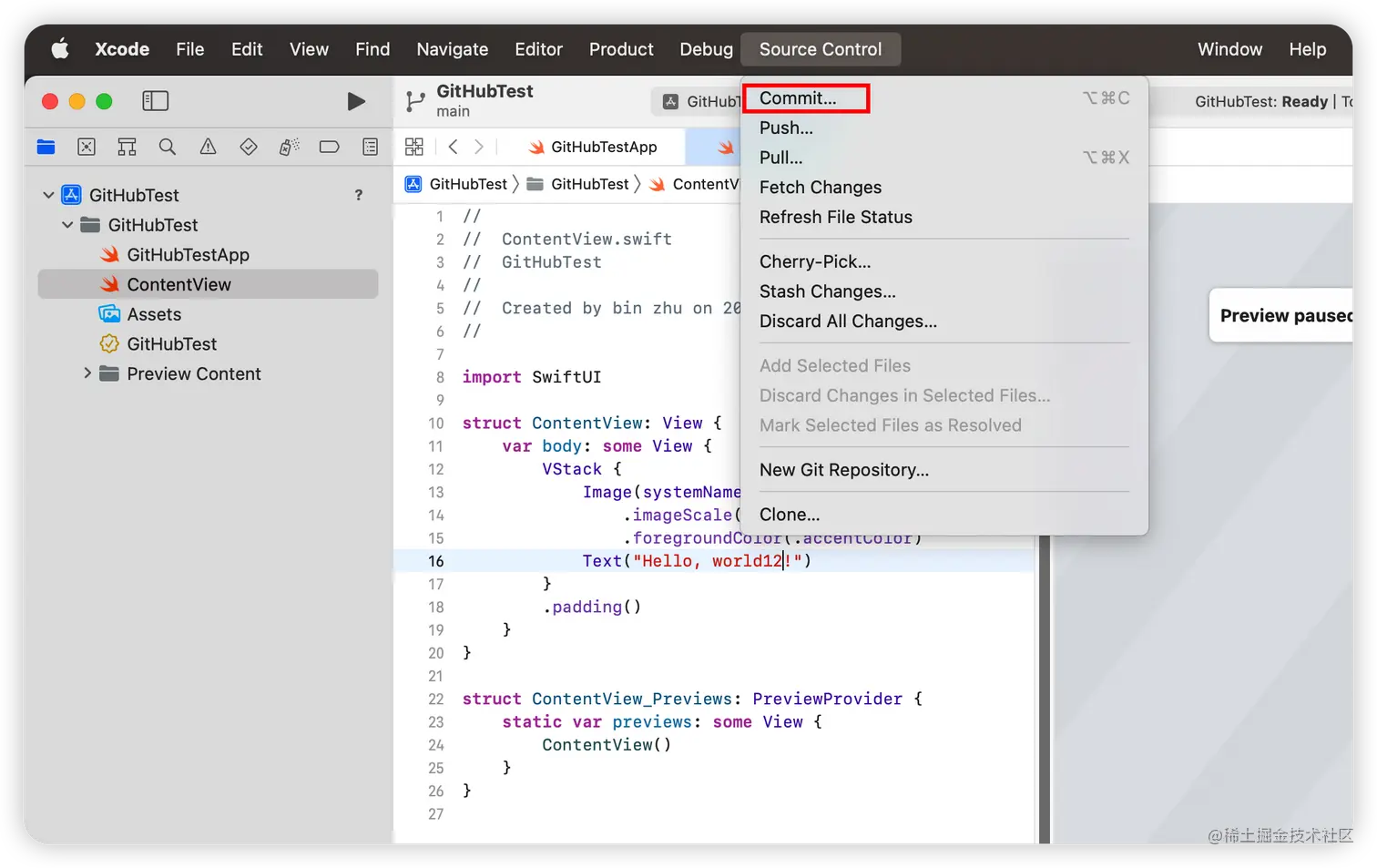
Task: Click the branch icon beside GitHubTest
Action: 415,101
